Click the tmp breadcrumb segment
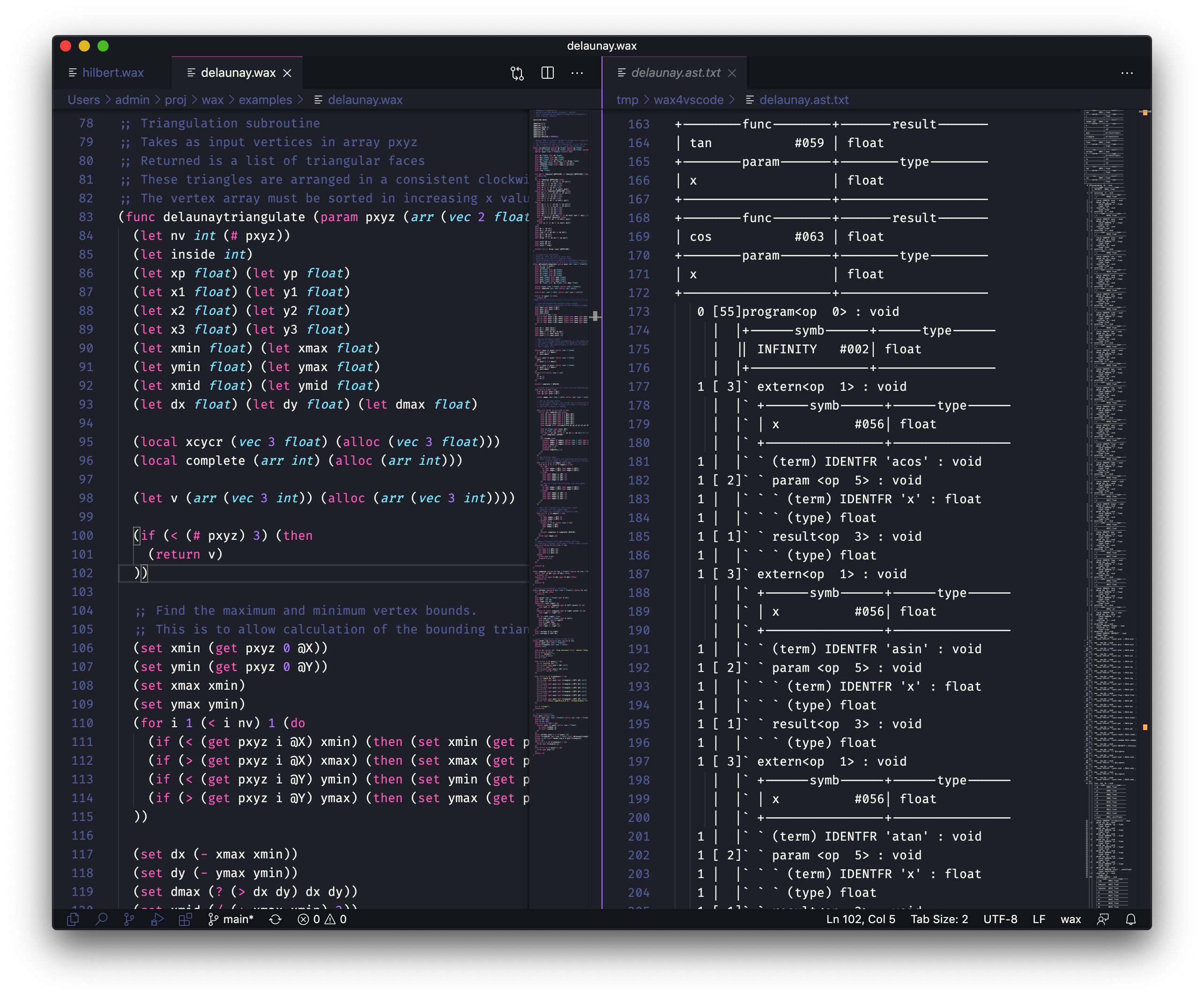 click(x=627, y=100)
